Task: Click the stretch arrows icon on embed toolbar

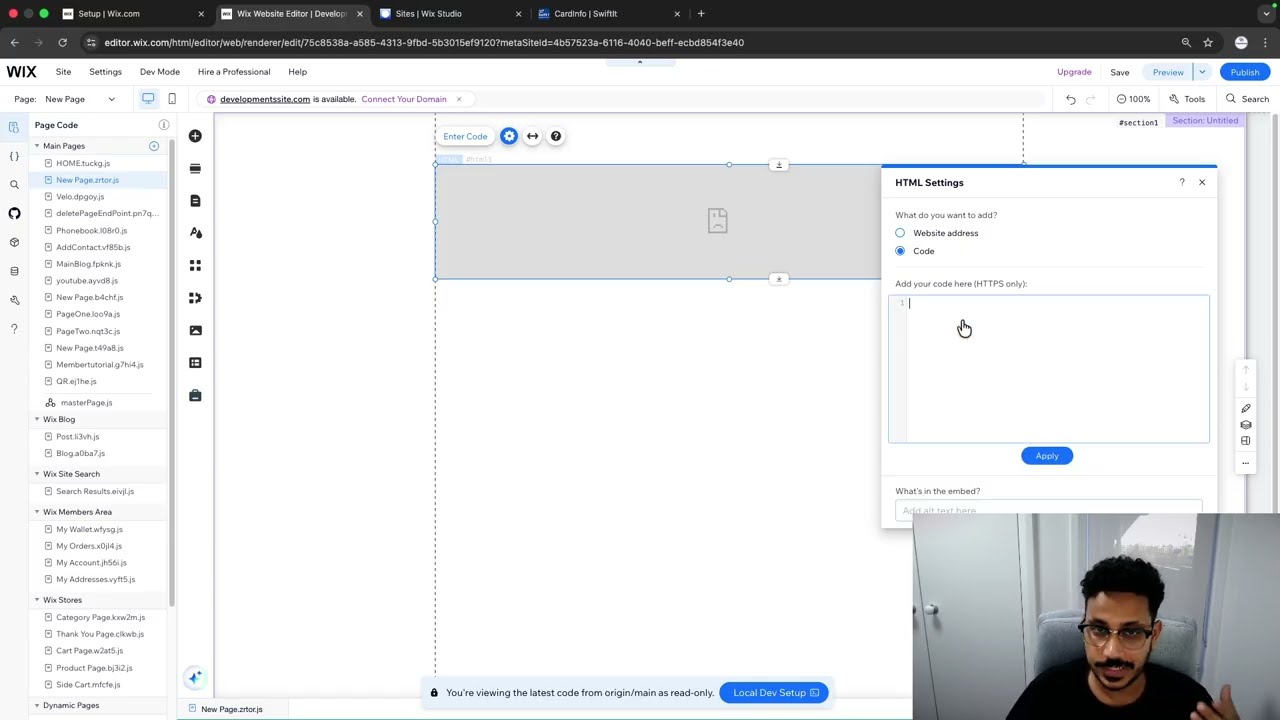Action: click(532, 136)
